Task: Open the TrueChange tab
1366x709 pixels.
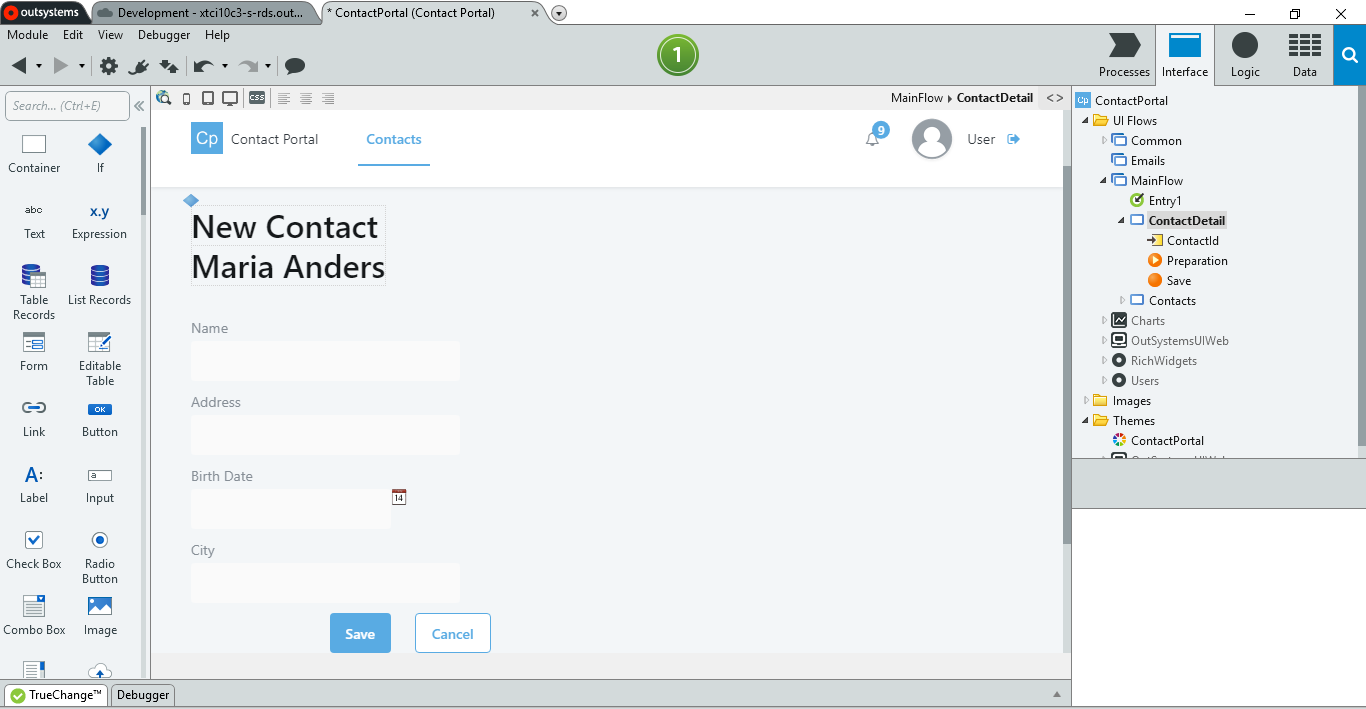Action: [x=56, y=695]
